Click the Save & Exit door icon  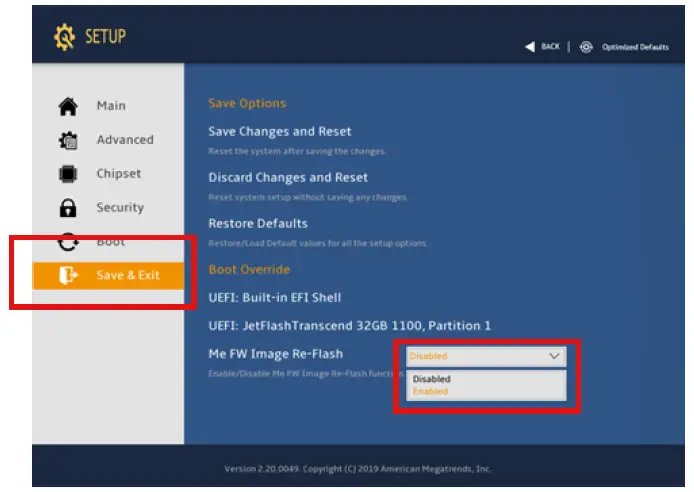coord(68,275)
